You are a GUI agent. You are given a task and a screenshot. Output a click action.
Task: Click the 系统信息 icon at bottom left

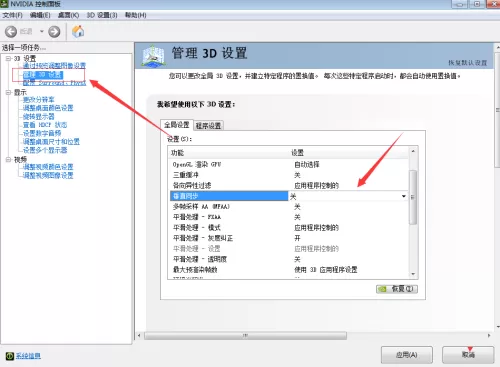coord(10,356)
